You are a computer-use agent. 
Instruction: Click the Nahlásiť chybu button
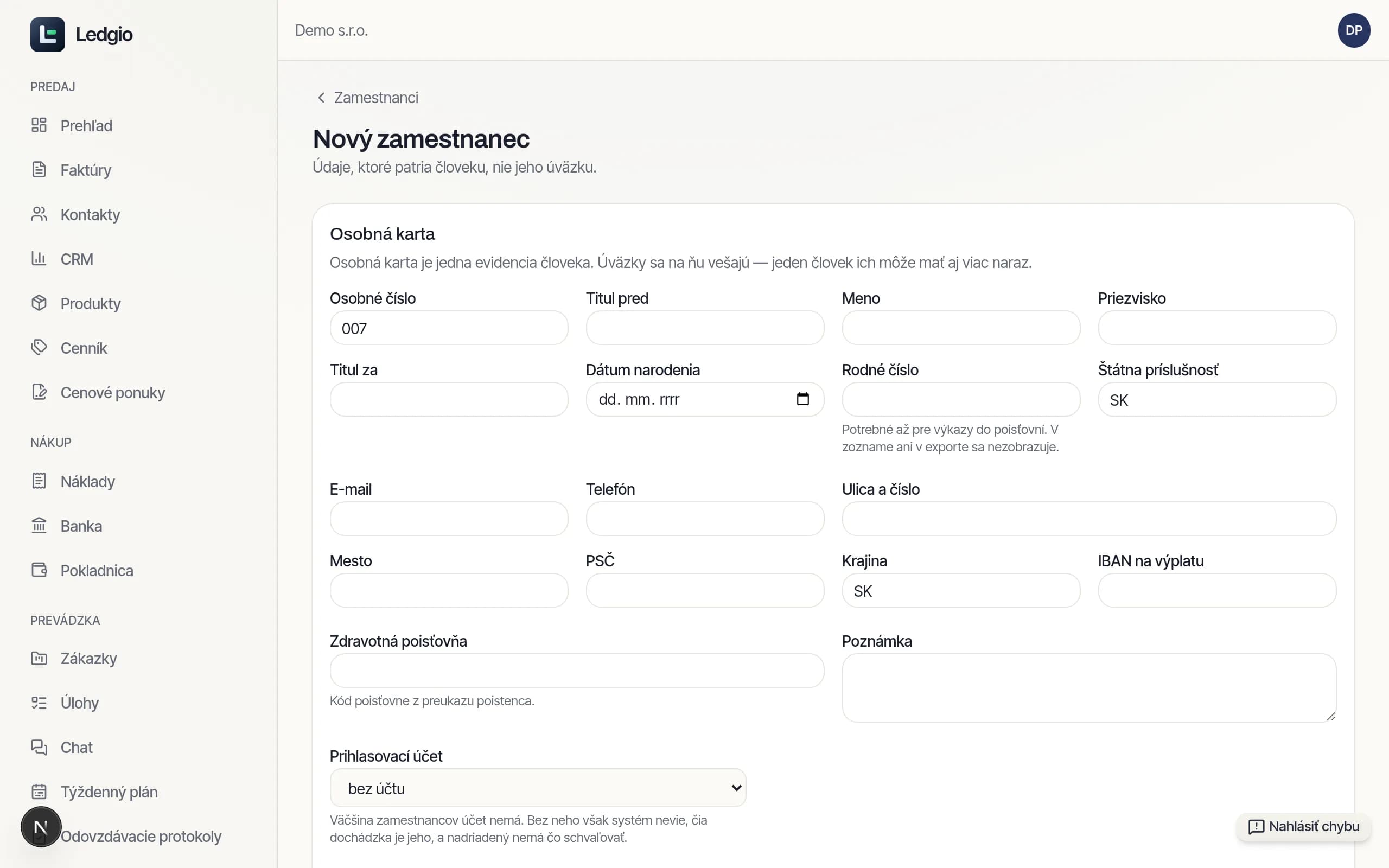(x=1303, y=827)
